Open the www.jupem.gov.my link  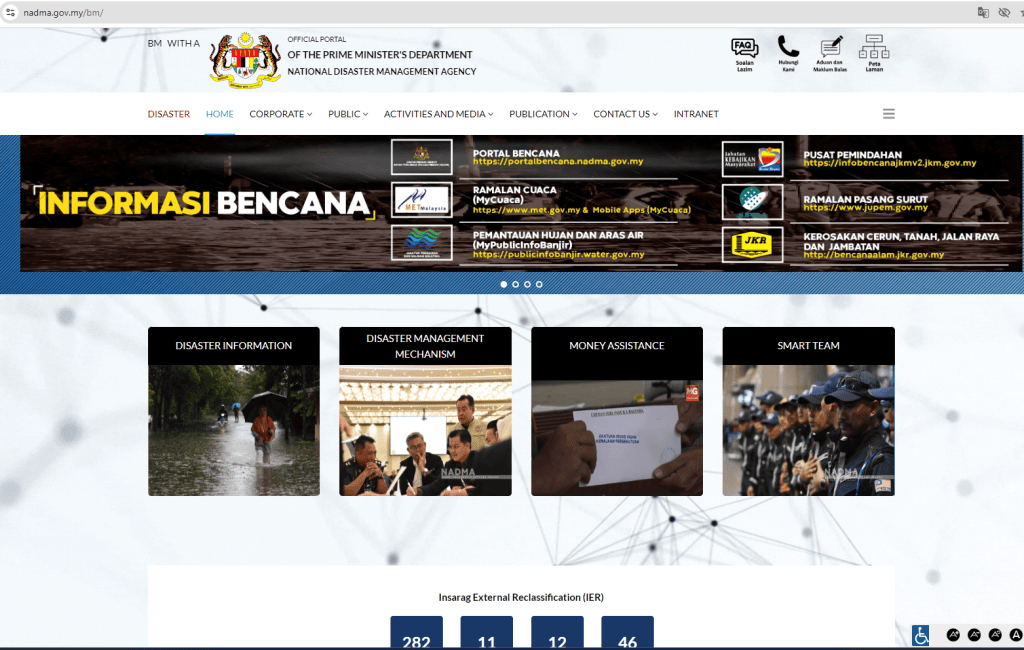(865, 208)
